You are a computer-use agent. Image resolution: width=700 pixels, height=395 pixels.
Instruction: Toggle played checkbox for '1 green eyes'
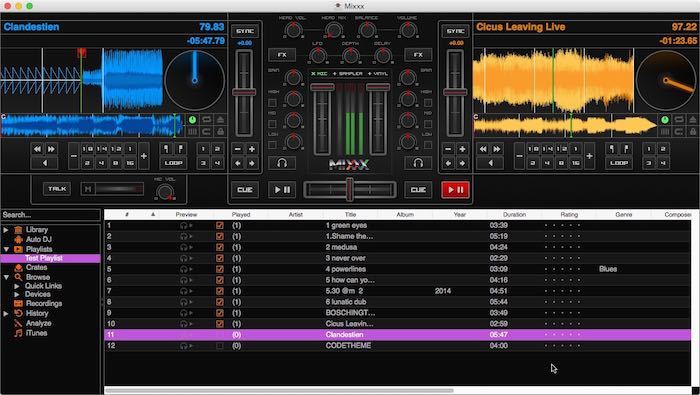[220, 225]
